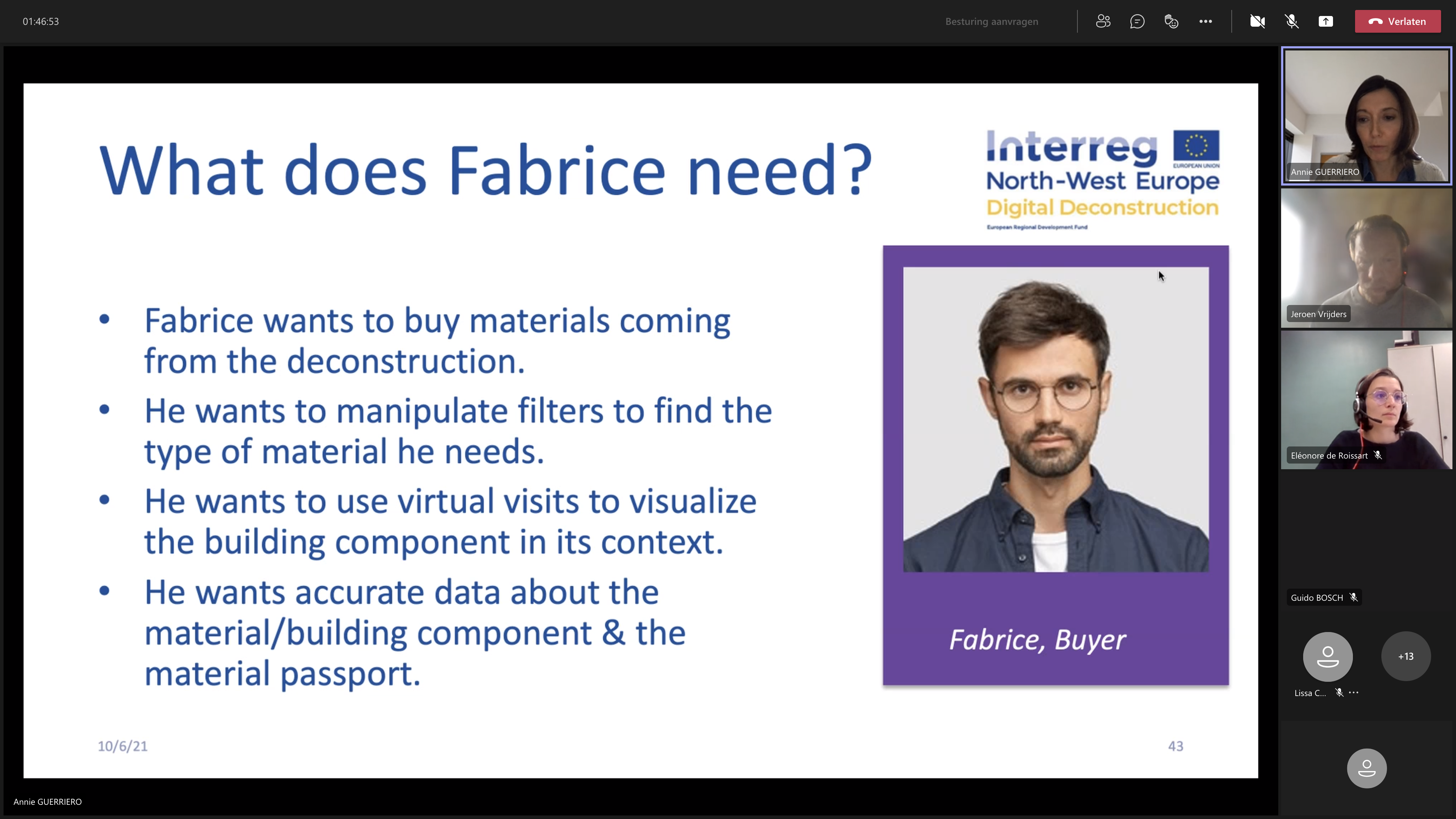
Task: Open the meeting chat icon
Action: [1137, 21]
